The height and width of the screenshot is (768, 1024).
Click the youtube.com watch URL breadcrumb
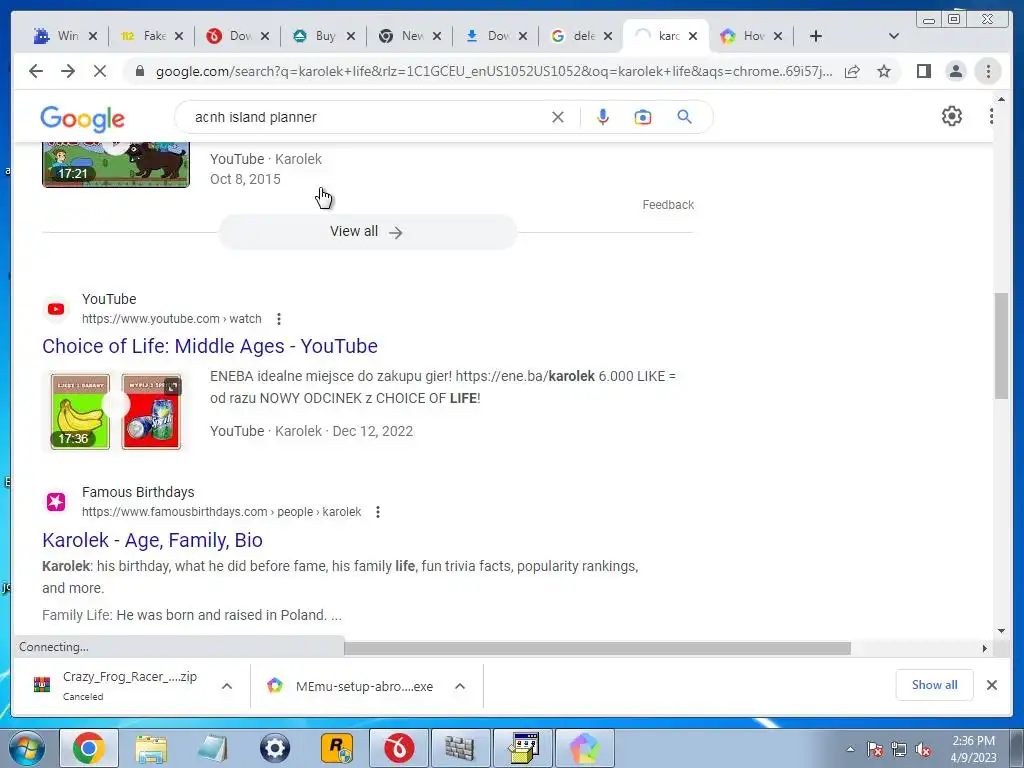[171, 319]
